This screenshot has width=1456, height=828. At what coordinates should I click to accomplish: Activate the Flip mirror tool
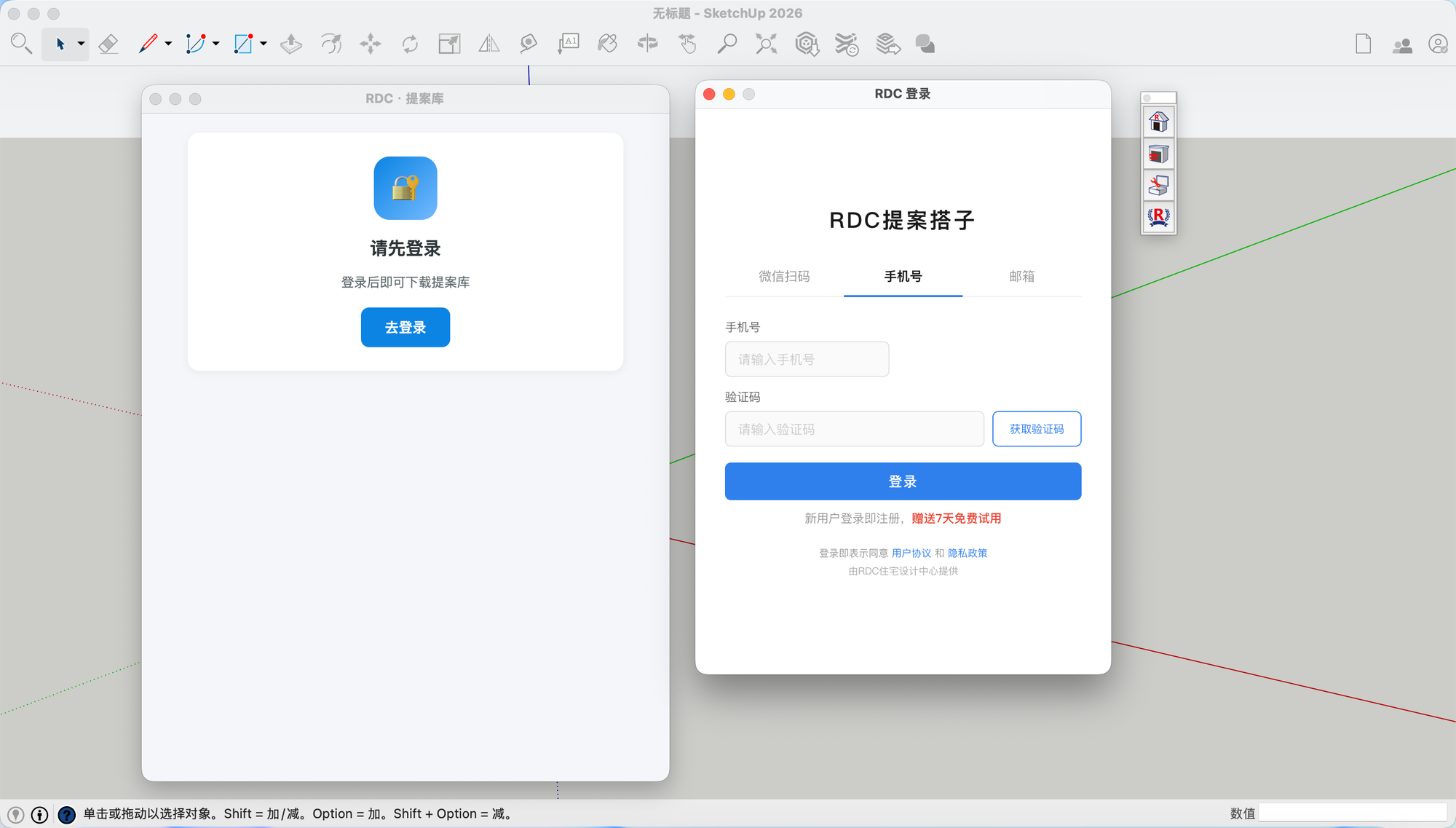(489, 44)
